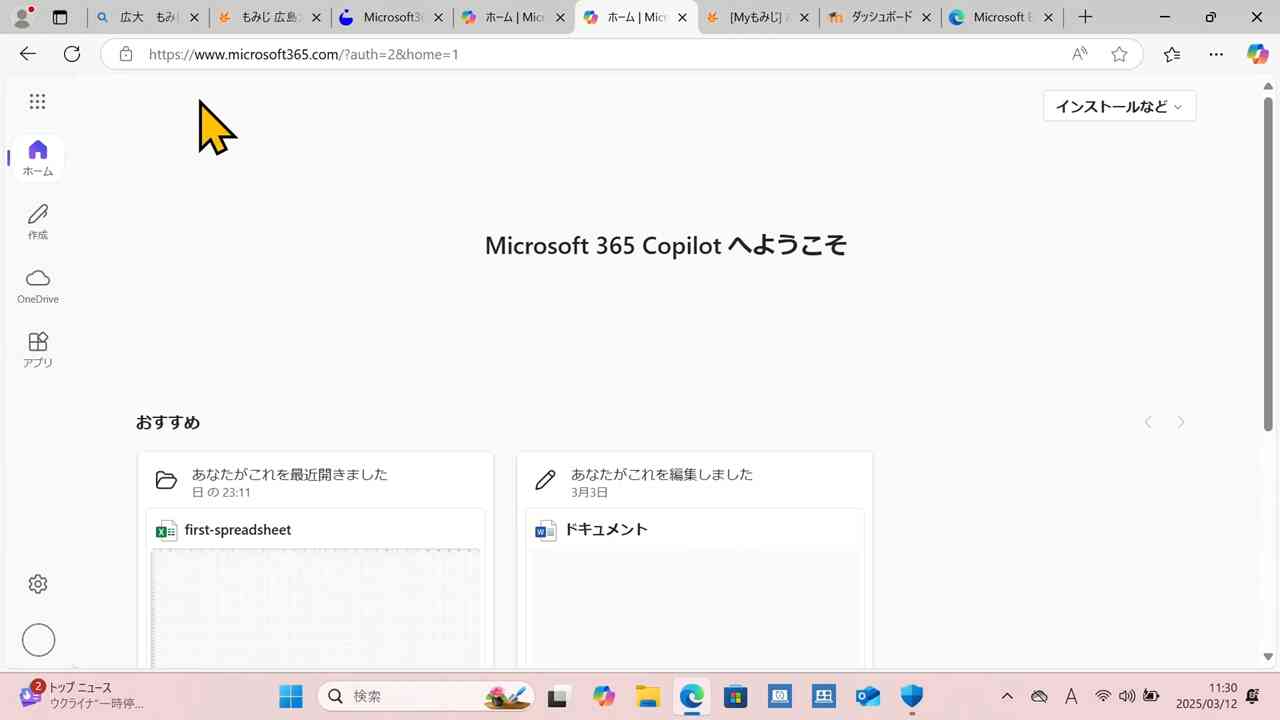The height and width of the screenshot is (720, 1280).
Task: Close the active ホーム tab
Action: tap(682, 17)
